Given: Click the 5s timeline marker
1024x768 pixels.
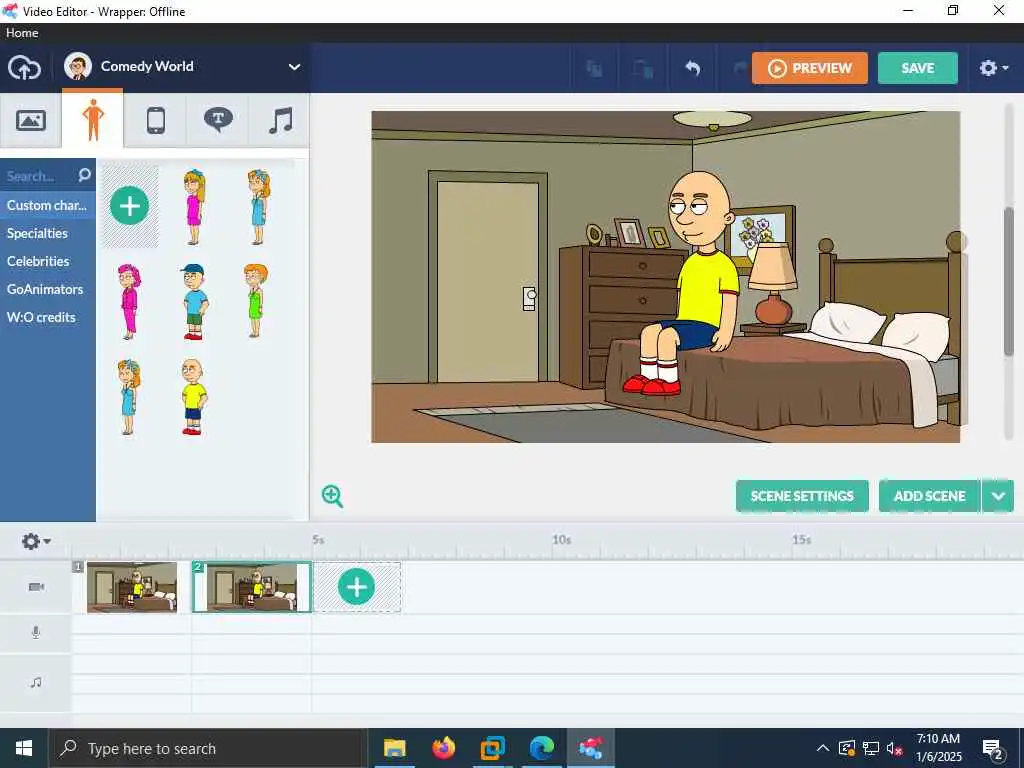Looking at the screenshot, I should pos(318,539).
